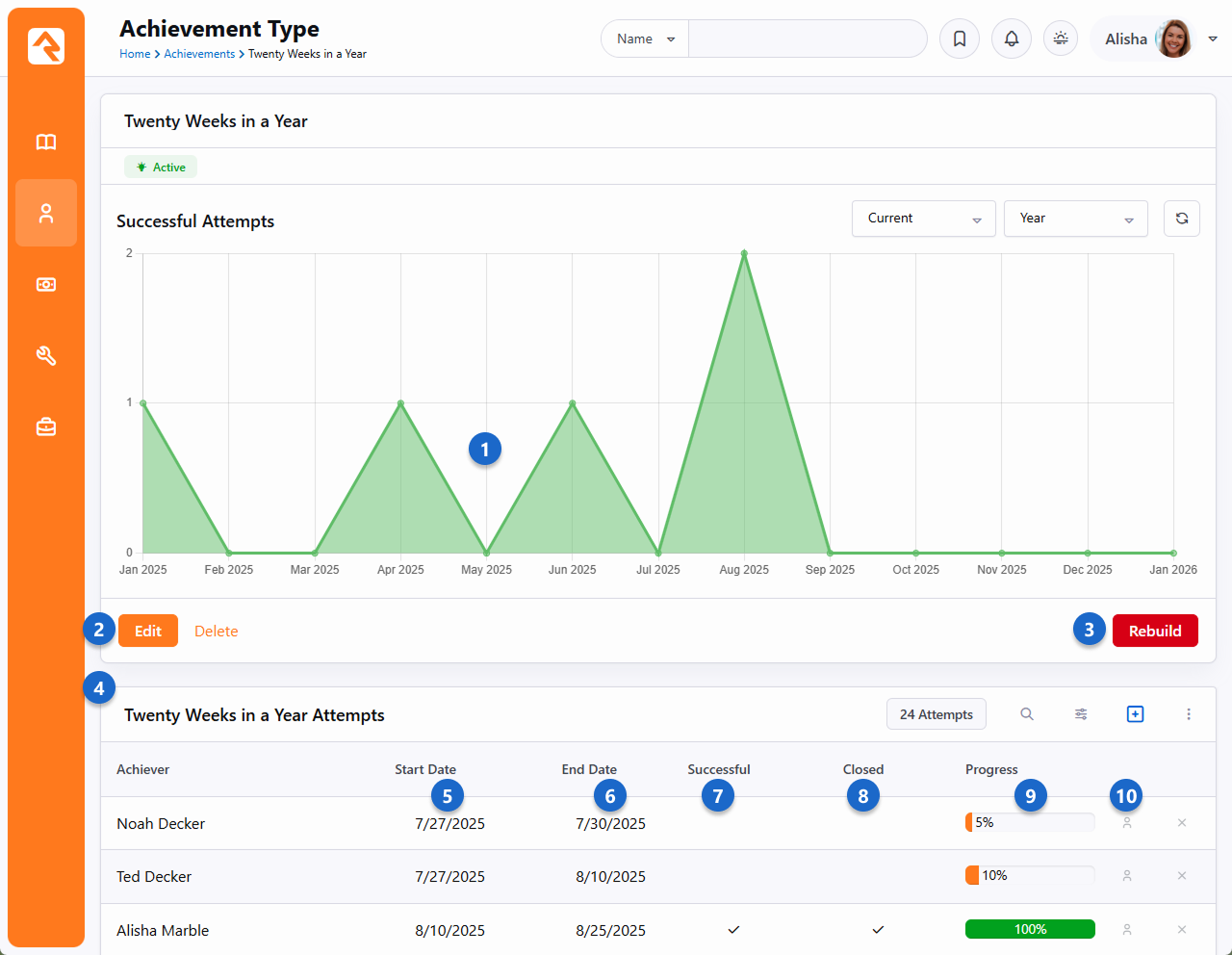Open the book icon in sidebar
1232x955 pixels.
46,142
